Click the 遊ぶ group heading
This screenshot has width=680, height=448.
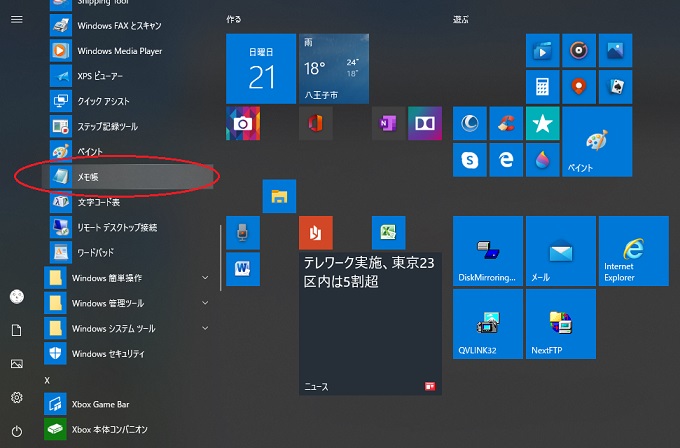point(461,19)
